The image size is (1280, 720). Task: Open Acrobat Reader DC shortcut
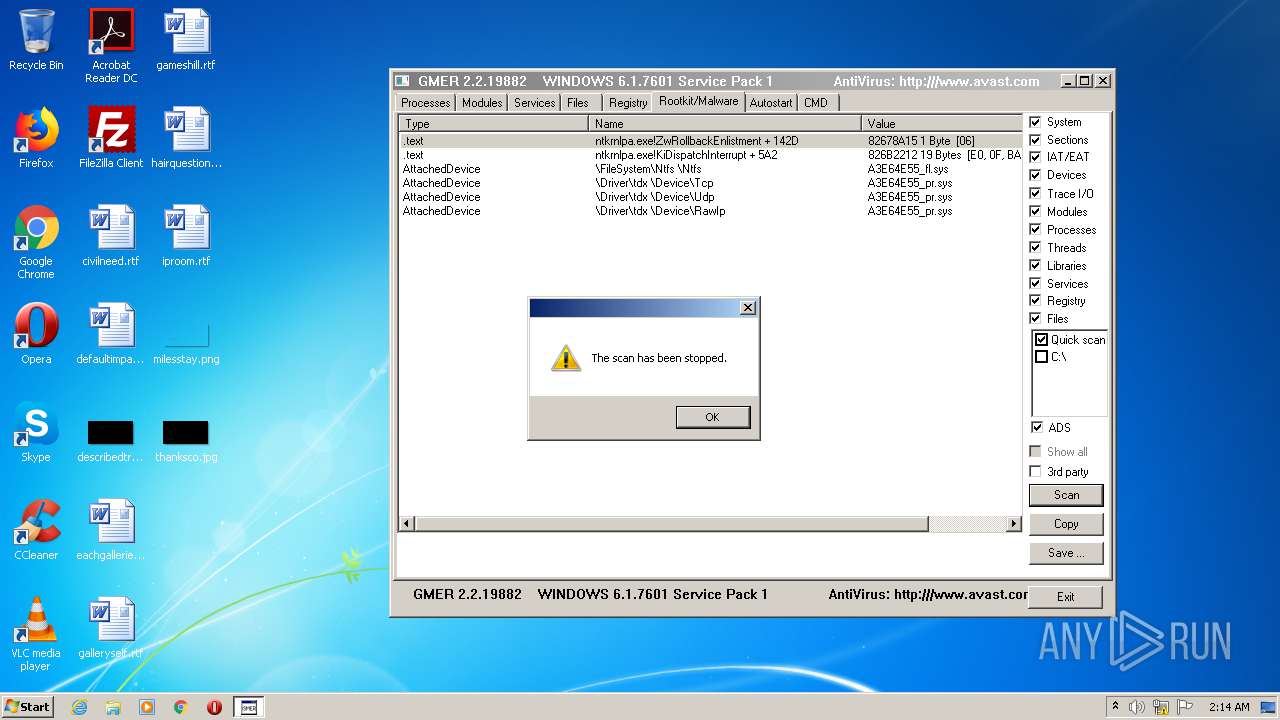coord(111,46)
